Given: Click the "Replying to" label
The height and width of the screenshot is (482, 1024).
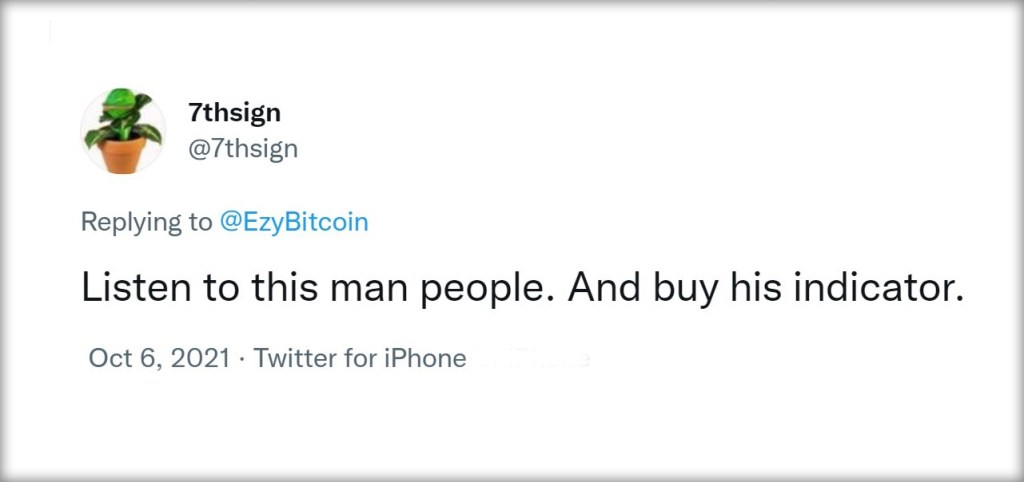Looking at the screenshot, I should (146, 222).
